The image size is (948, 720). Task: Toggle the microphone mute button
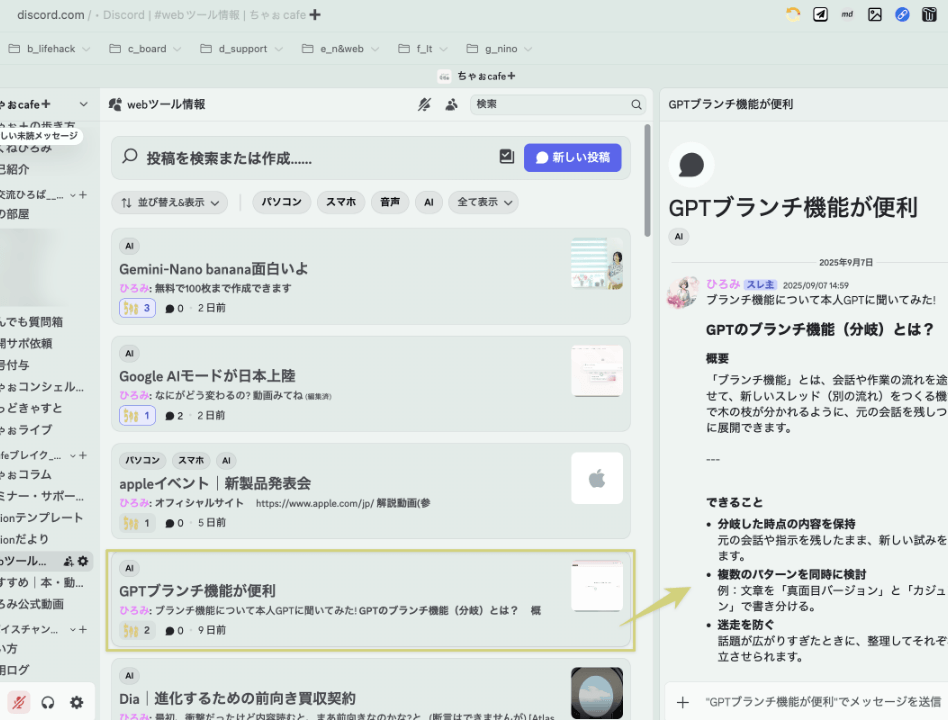18,702
